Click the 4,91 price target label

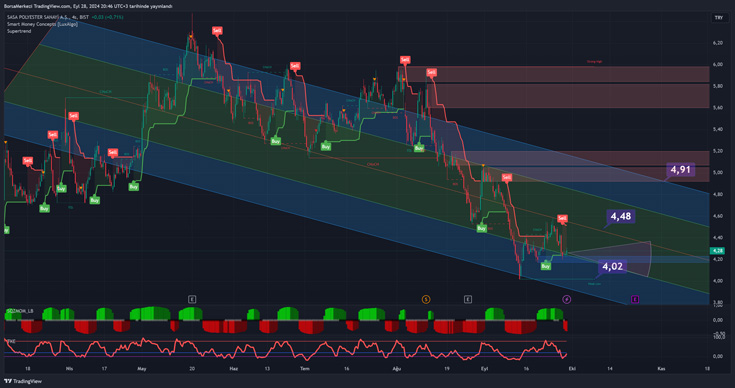680,170
